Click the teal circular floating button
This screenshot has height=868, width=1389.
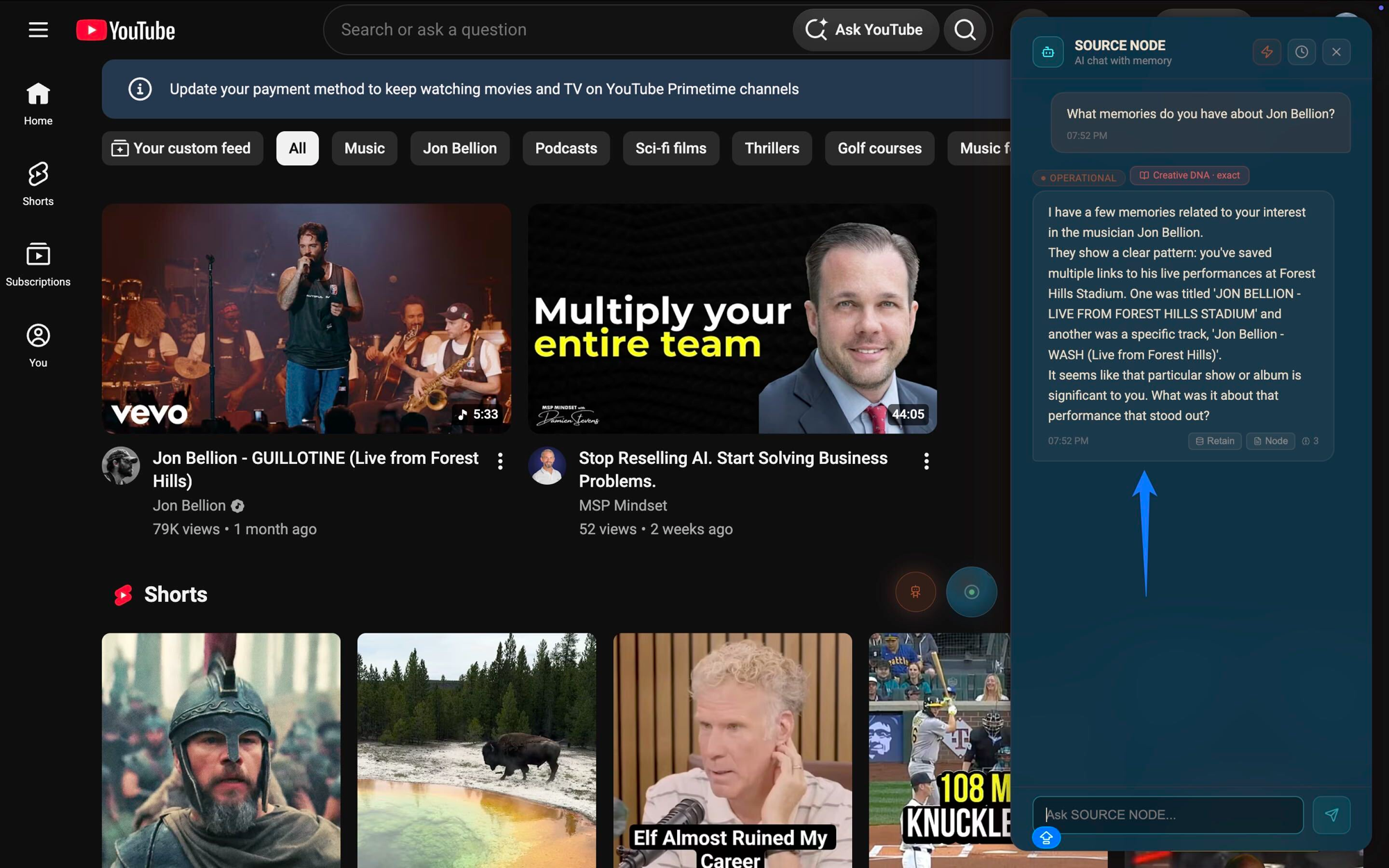972,592
